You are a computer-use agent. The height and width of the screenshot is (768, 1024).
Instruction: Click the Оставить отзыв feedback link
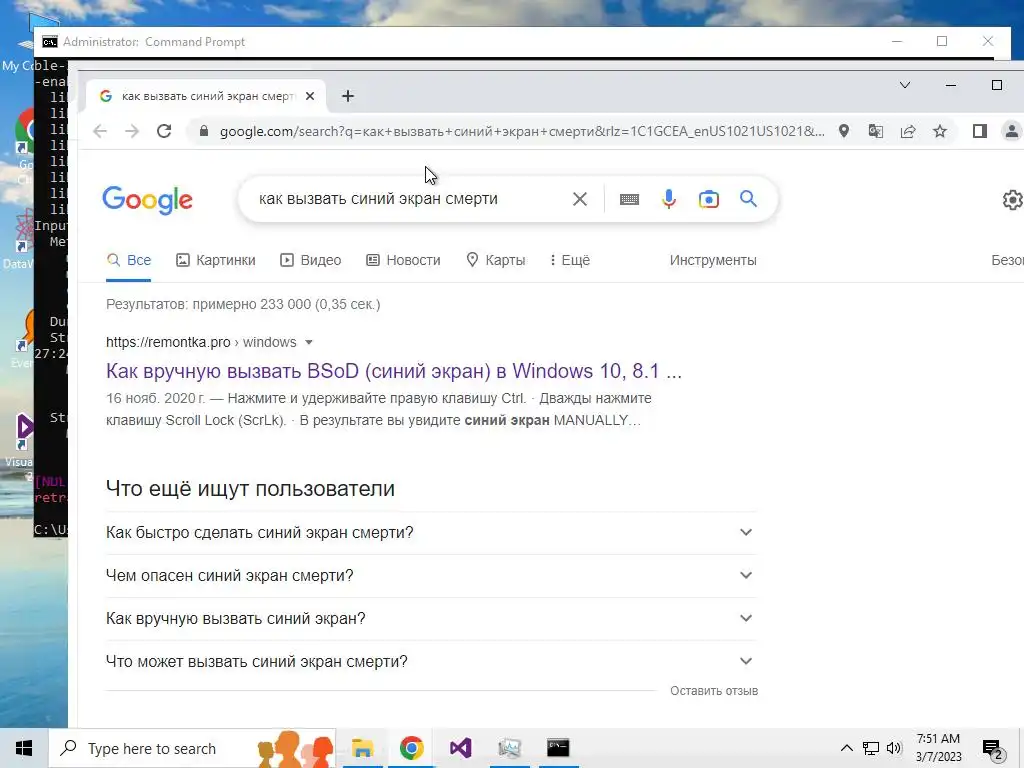click(714, 691)
